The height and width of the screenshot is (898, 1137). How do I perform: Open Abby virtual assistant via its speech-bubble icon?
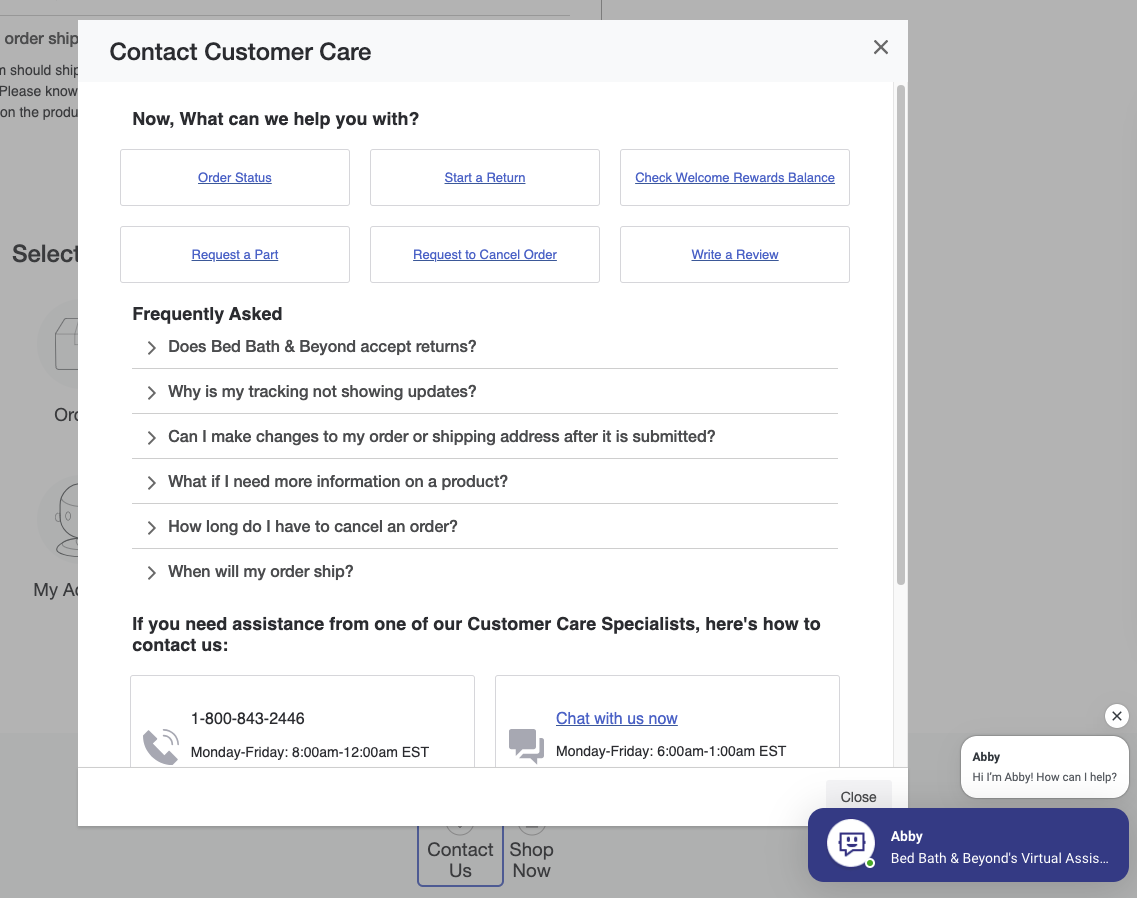pyautogui.click(x=849, y=844)
